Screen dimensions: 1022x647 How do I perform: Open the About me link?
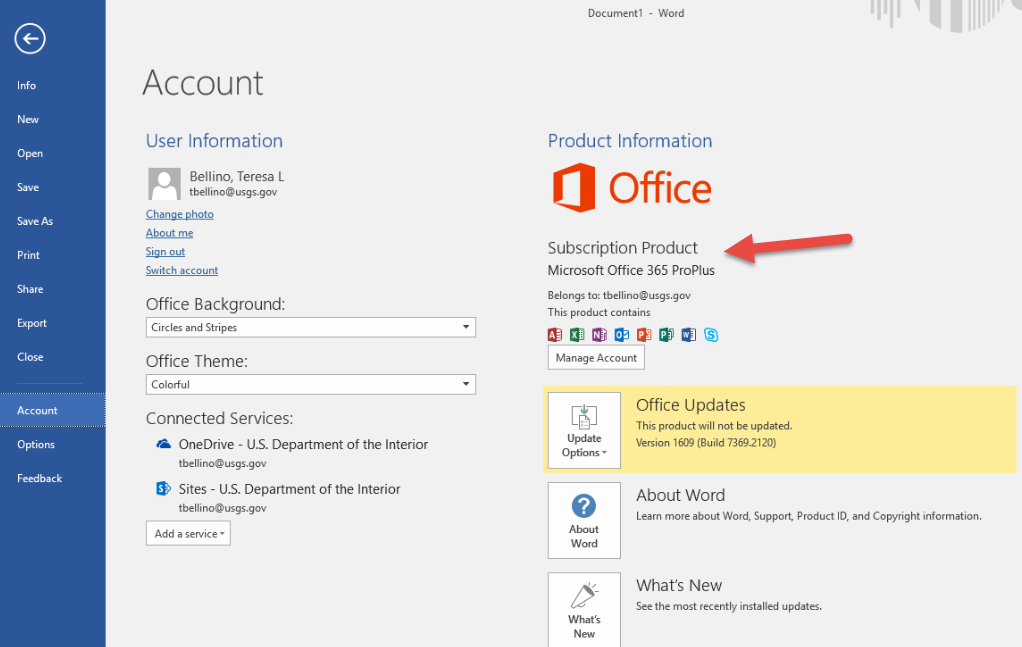coord(169,233)
